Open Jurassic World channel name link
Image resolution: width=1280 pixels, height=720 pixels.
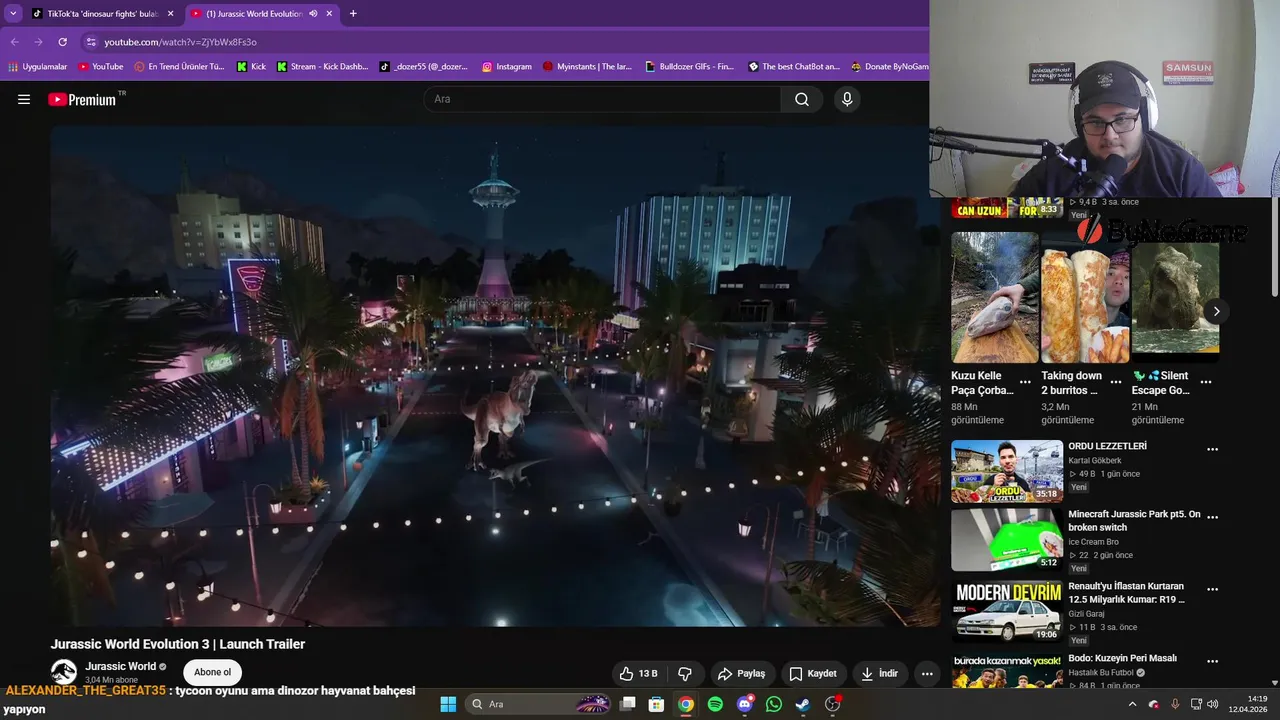click(120, 666)
